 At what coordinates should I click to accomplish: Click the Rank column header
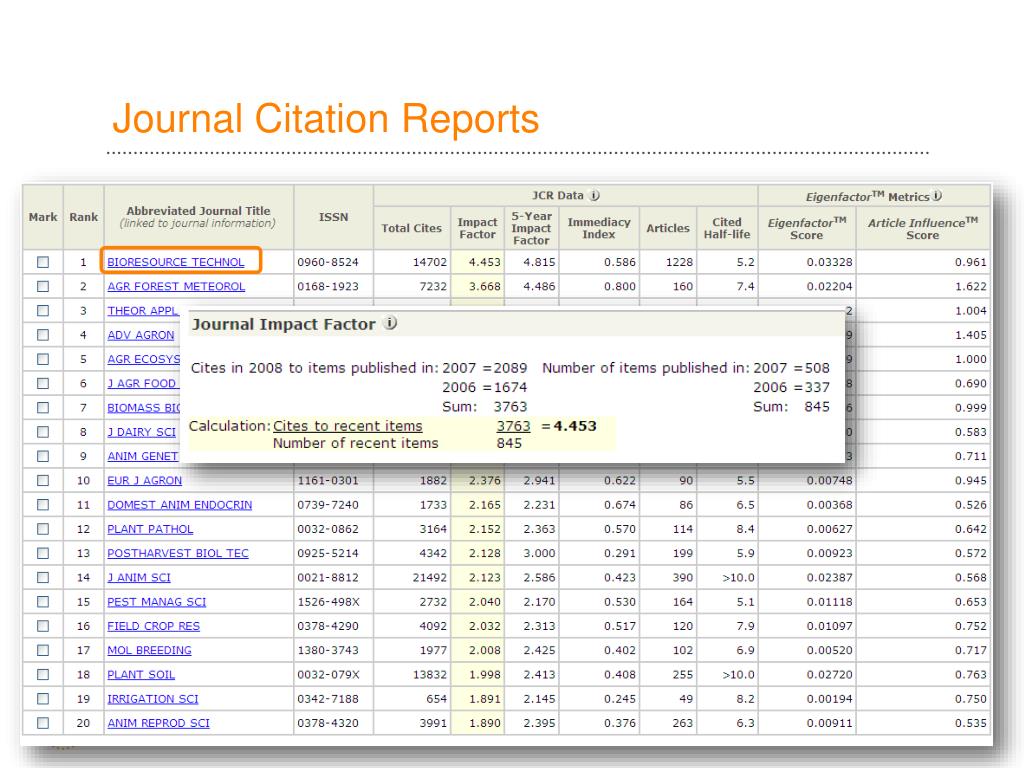(84, 217)
